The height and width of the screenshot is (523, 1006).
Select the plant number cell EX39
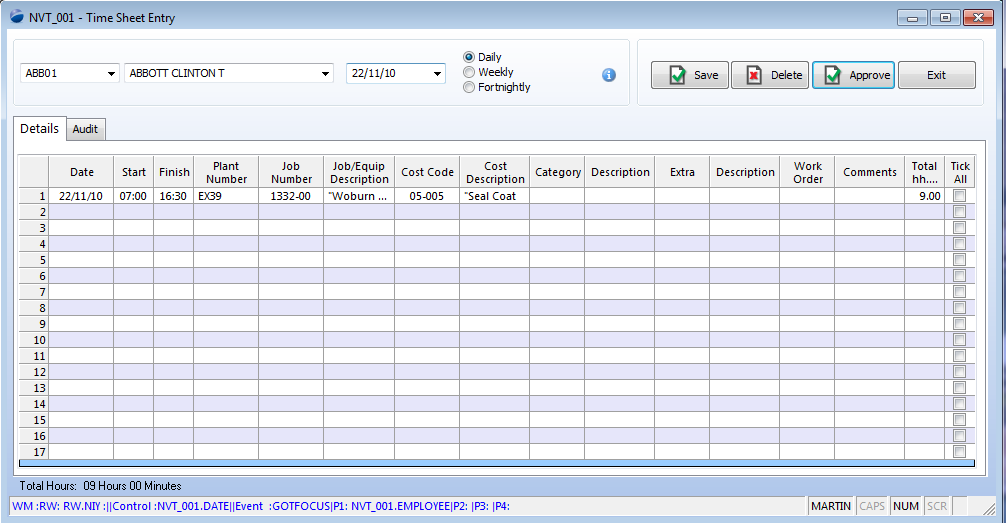tap(226, 196)
